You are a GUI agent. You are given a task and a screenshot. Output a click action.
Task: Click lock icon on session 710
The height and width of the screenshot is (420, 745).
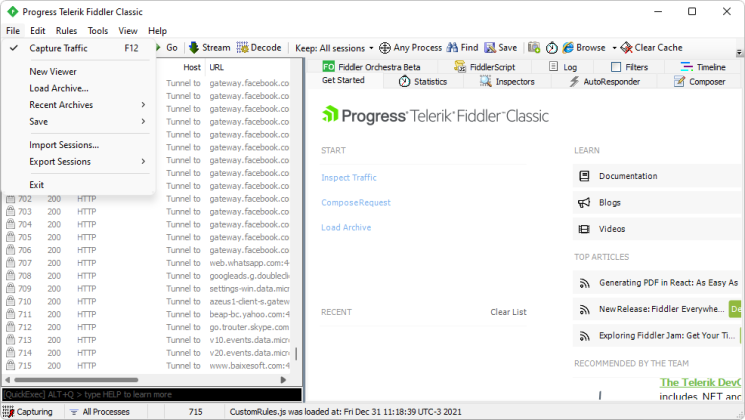pos(10,301)
